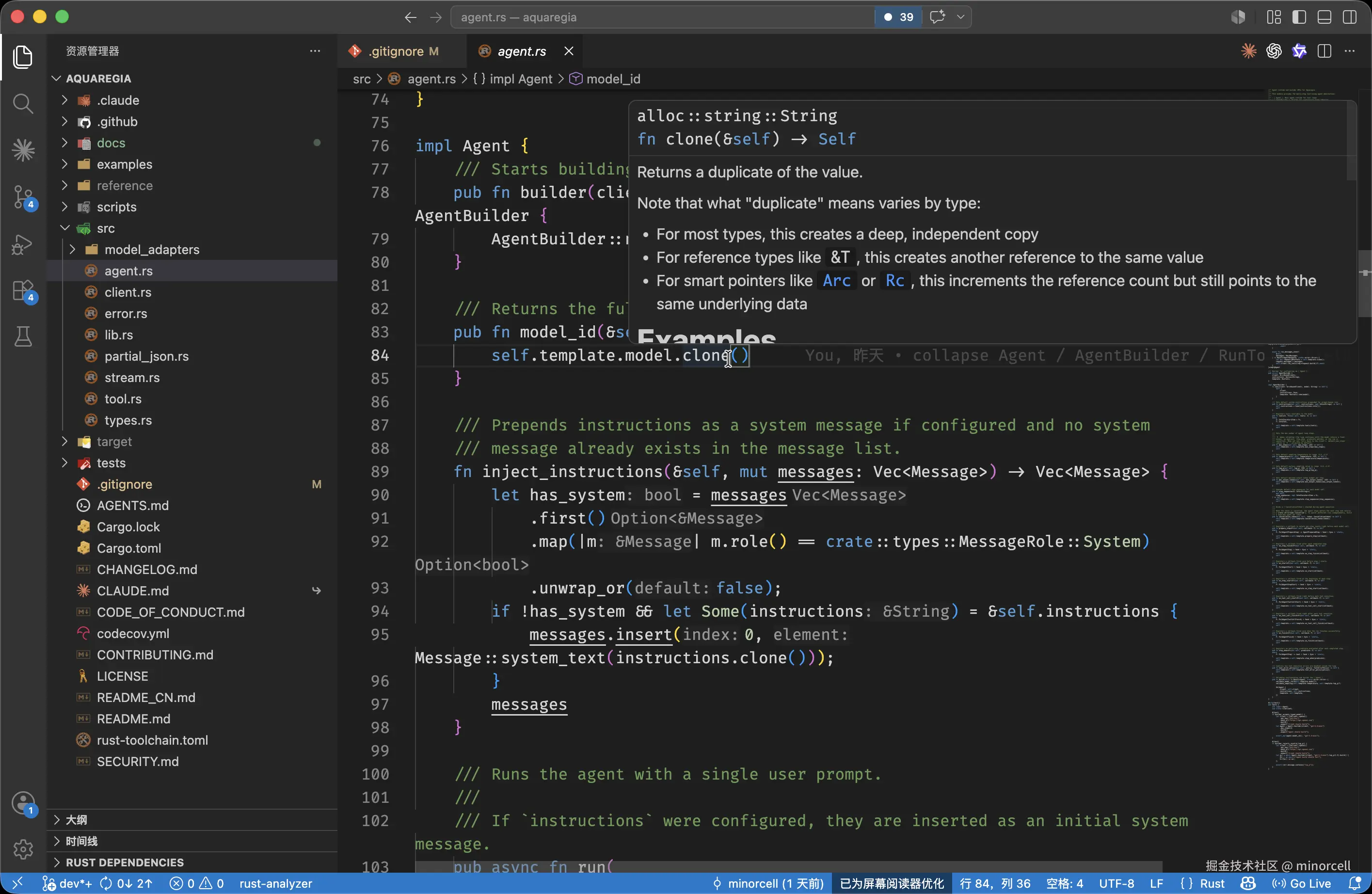The image size is (1372, 894).
Task: Click the Go Live button
Action: pyautogui.click(x=1302, y=883)
